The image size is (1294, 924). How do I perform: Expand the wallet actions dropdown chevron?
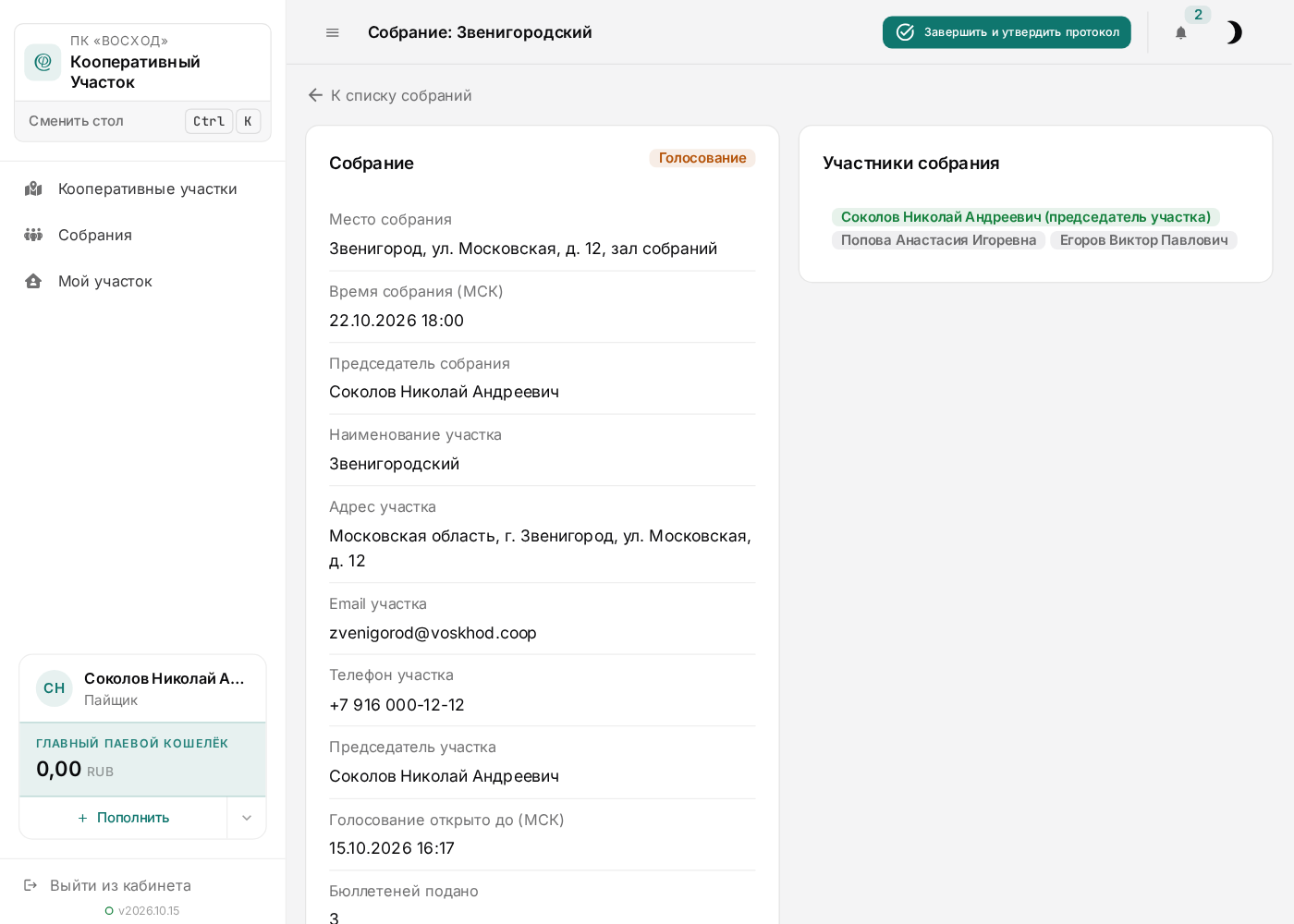pyautogui.click(x=247, y=818)
